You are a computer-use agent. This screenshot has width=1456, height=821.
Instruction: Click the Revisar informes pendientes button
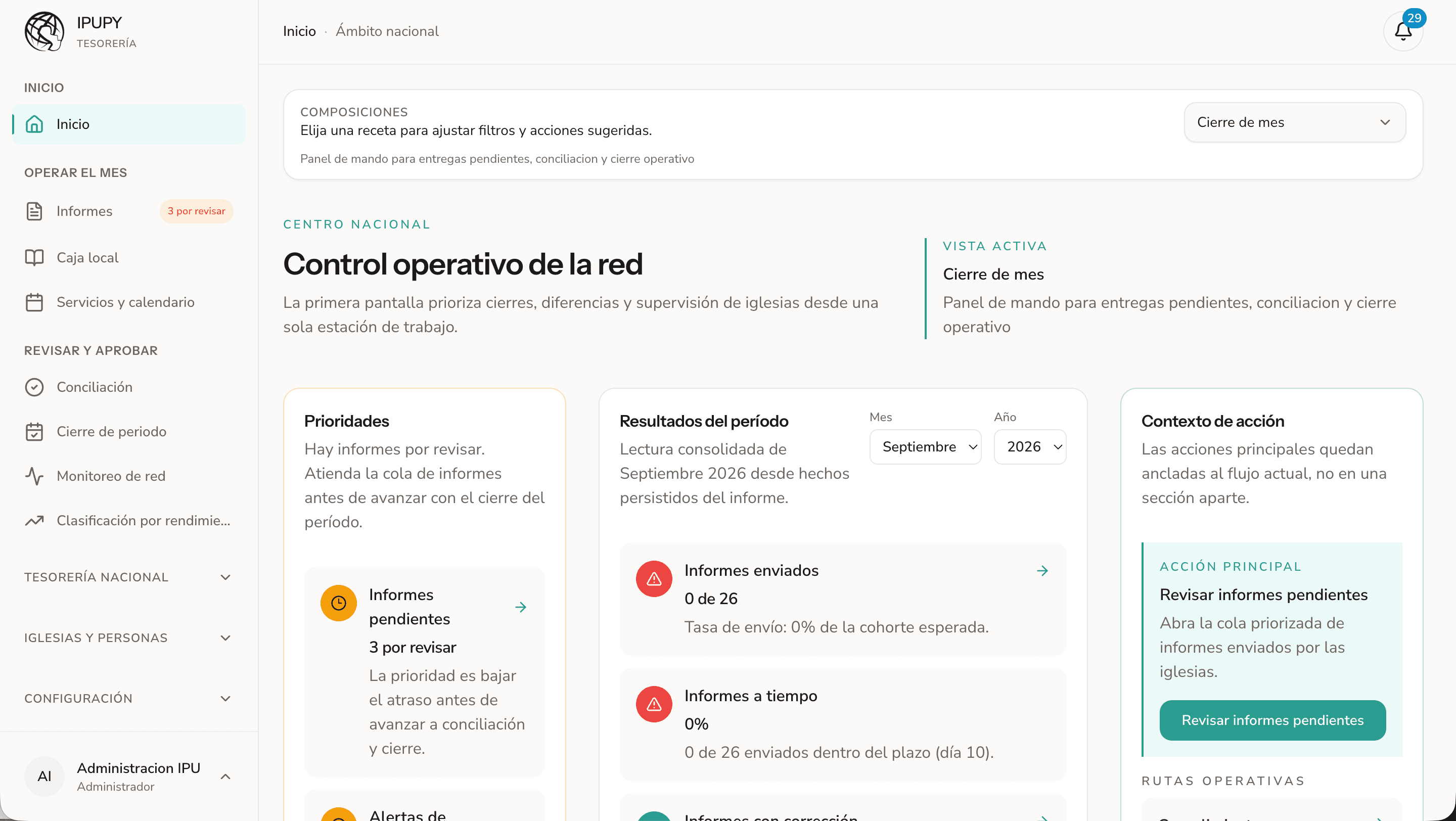tap(1272, 720)
